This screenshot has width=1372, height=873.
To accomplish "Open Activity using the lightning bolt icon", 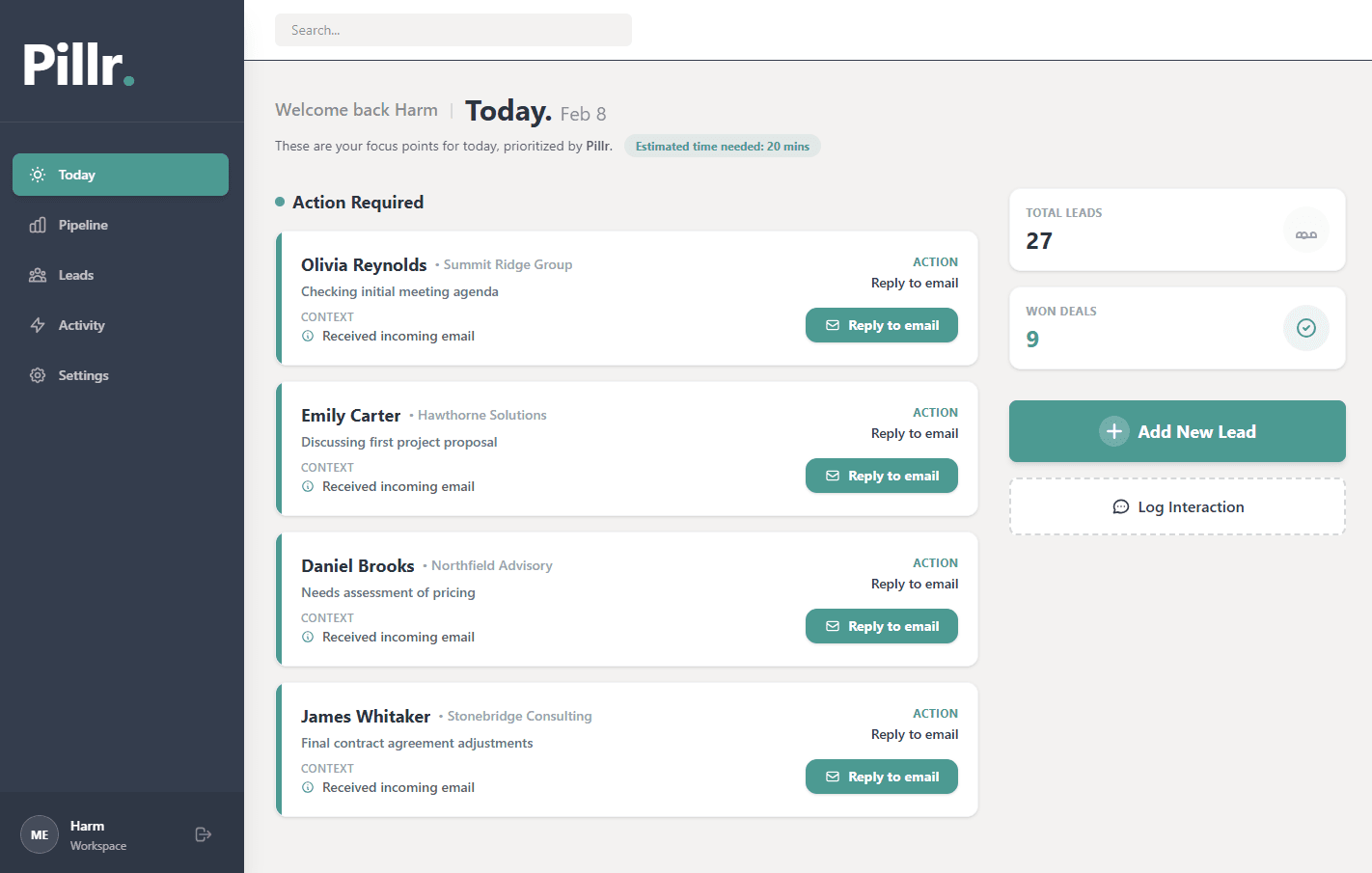I will click(x=37, y=325).
